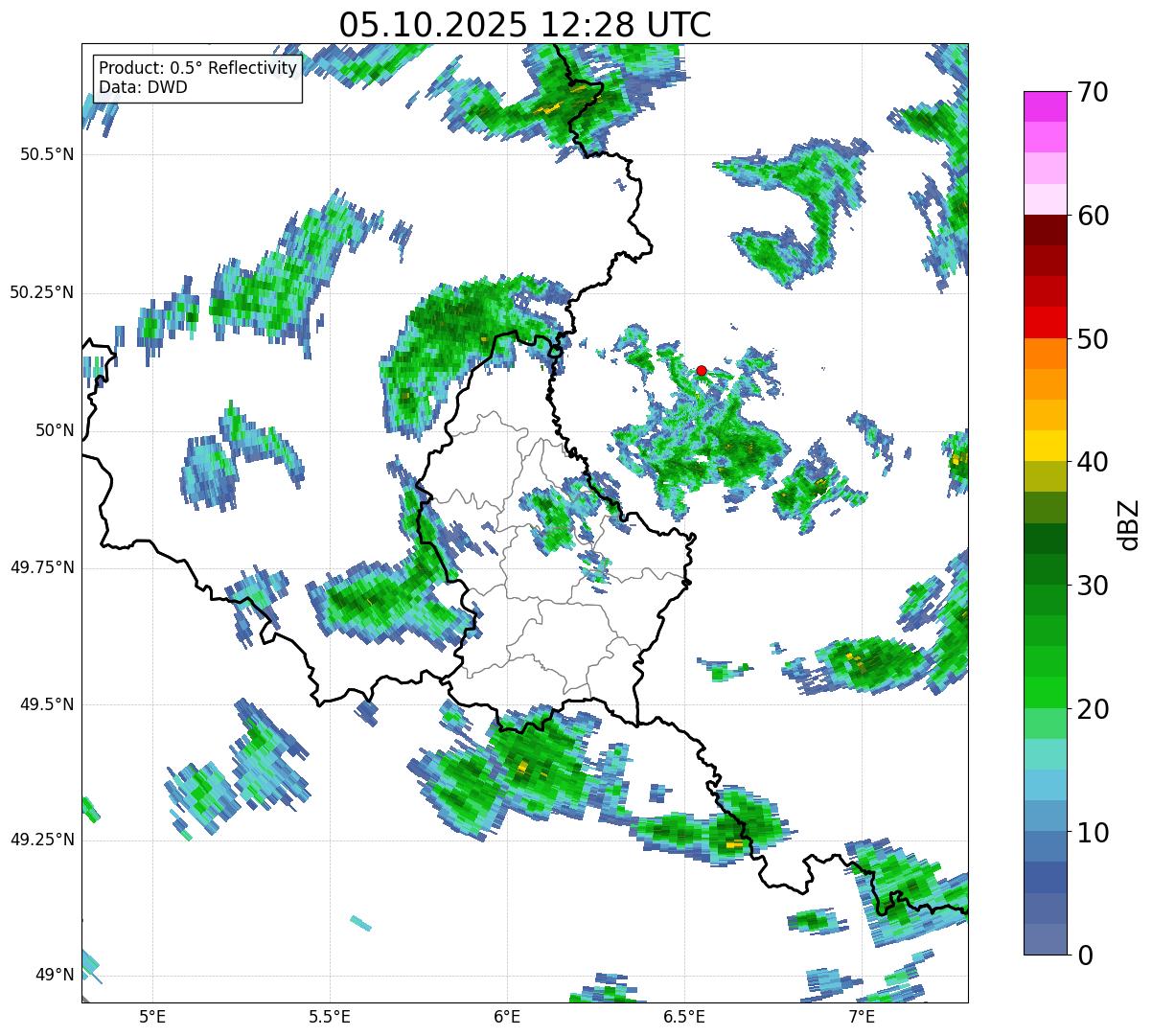The width and height of the screenshot is (1152, 1036).
Task: Click the red station marker dot
Action: [x=702, y=370]
